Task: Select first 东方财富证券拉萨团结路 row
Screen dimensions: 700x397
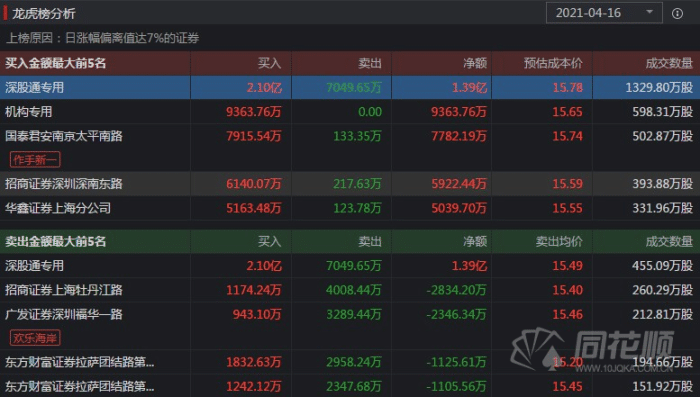Action: (350, 362)
